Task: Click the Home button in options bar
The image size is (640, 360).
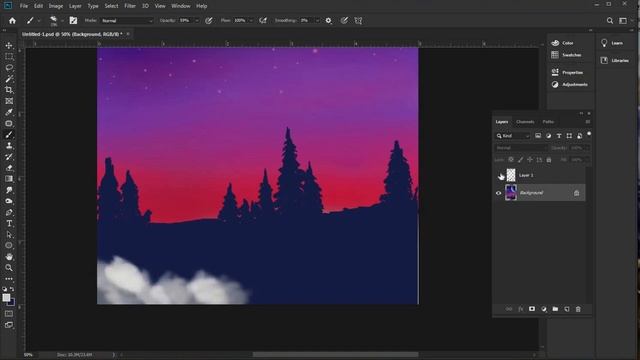Action: tap(12, 20)
